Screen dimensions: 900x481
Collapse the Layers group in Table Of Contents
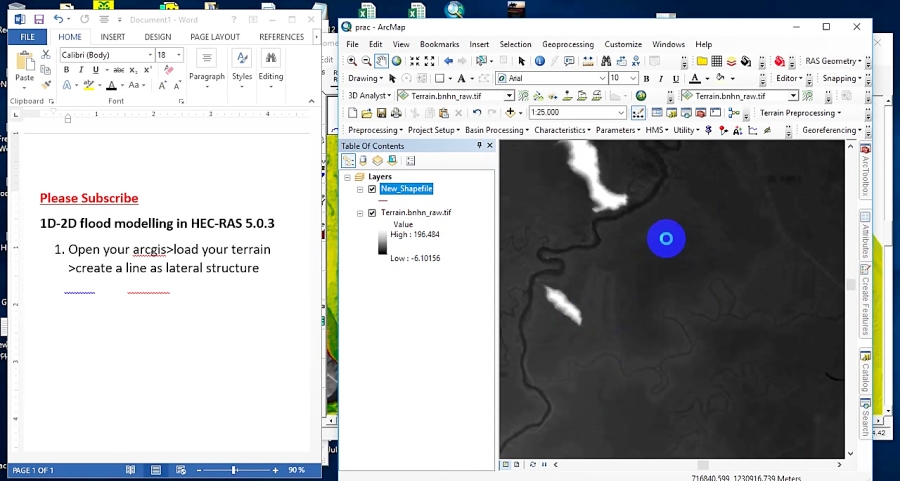point(346,176)
